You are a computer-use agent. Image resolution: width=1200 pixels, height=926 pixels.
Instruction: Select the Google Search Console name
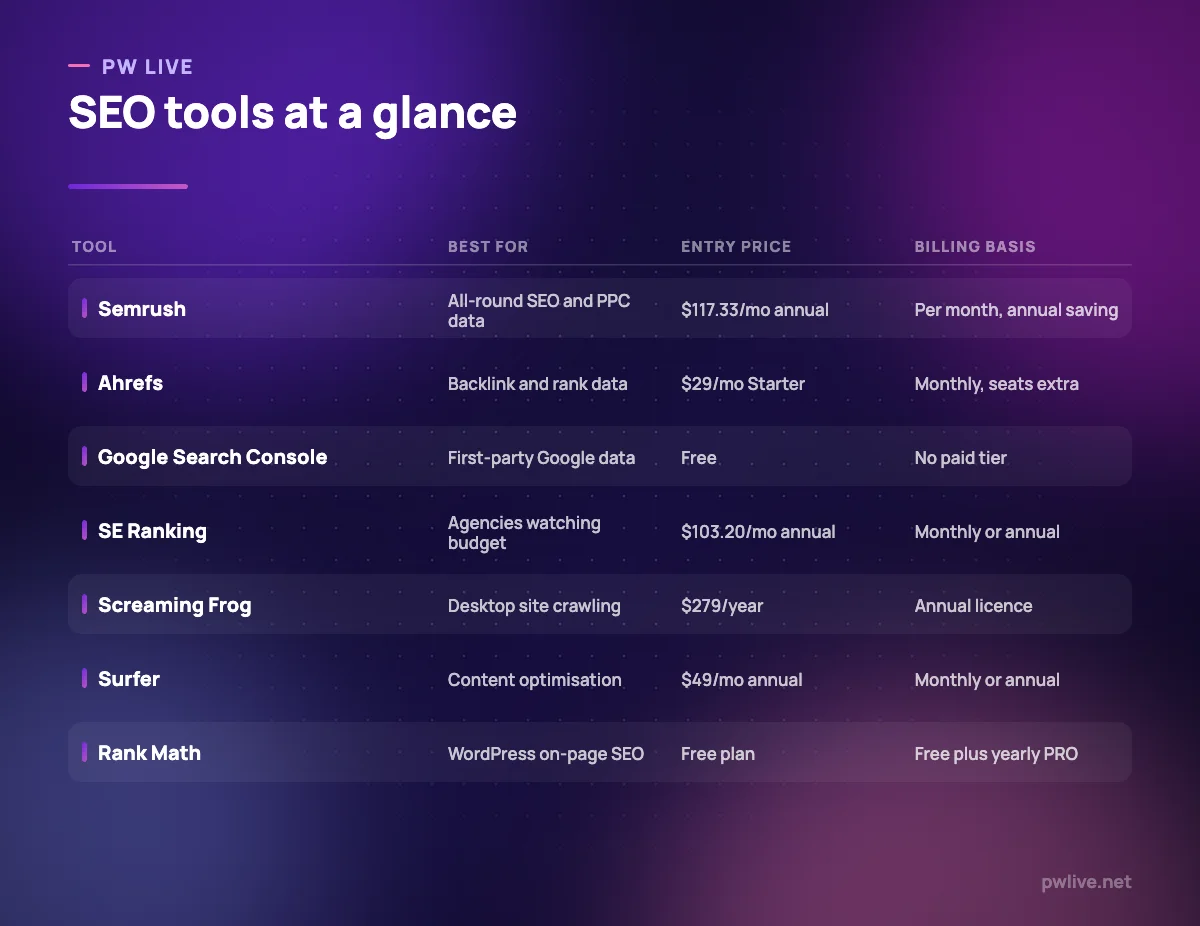pos(213,457)
